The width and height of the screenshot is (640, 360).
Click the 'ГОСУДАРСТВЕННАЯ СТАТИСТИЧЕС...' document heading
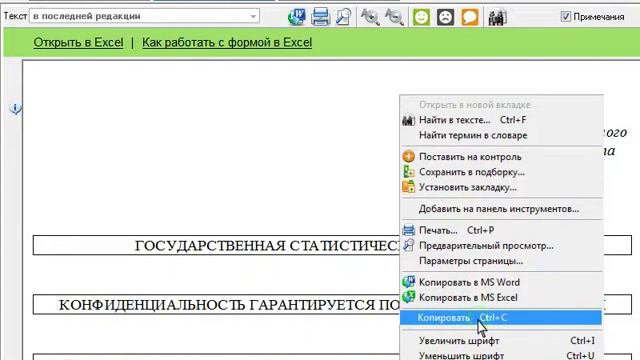tap(267, 246)
